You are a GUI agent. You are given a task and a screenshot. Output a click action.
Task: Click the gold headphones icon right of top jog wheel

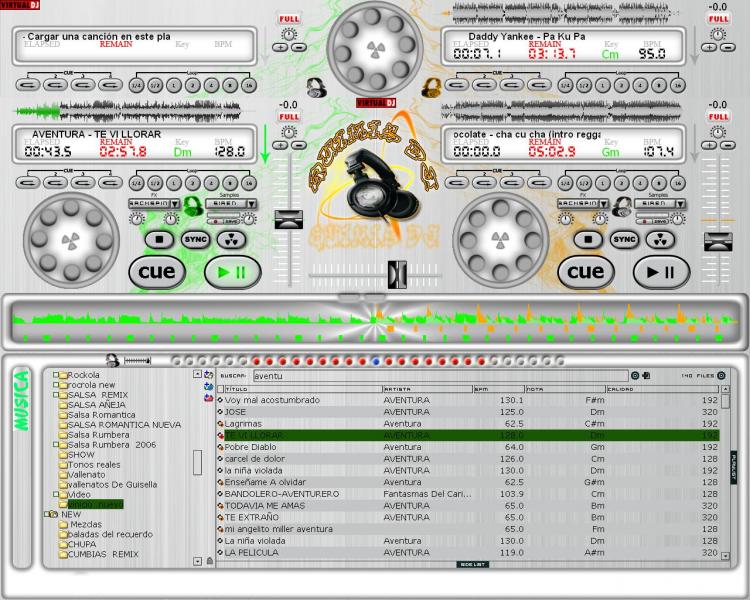click(431, 88)
